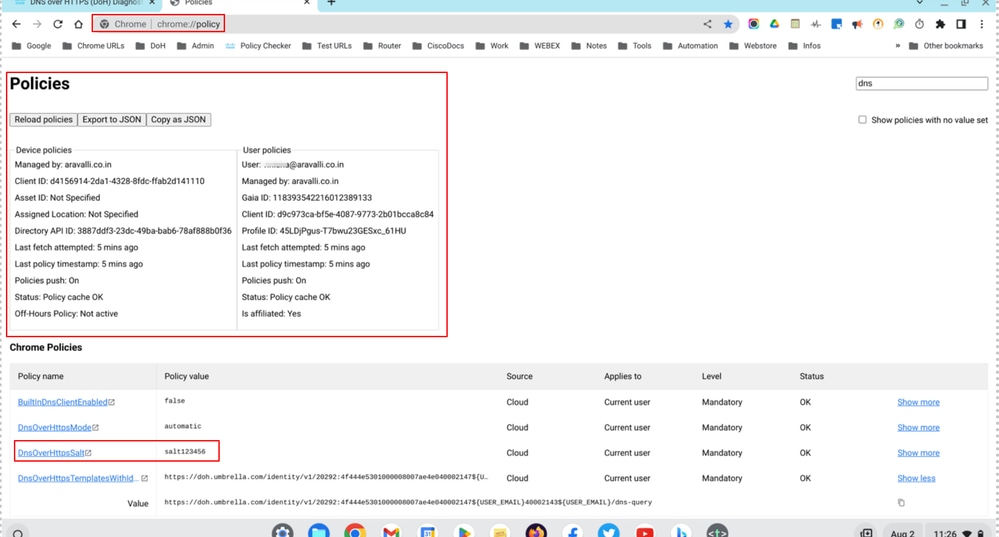Click Copy as JSON button

[x=178, y=120]
